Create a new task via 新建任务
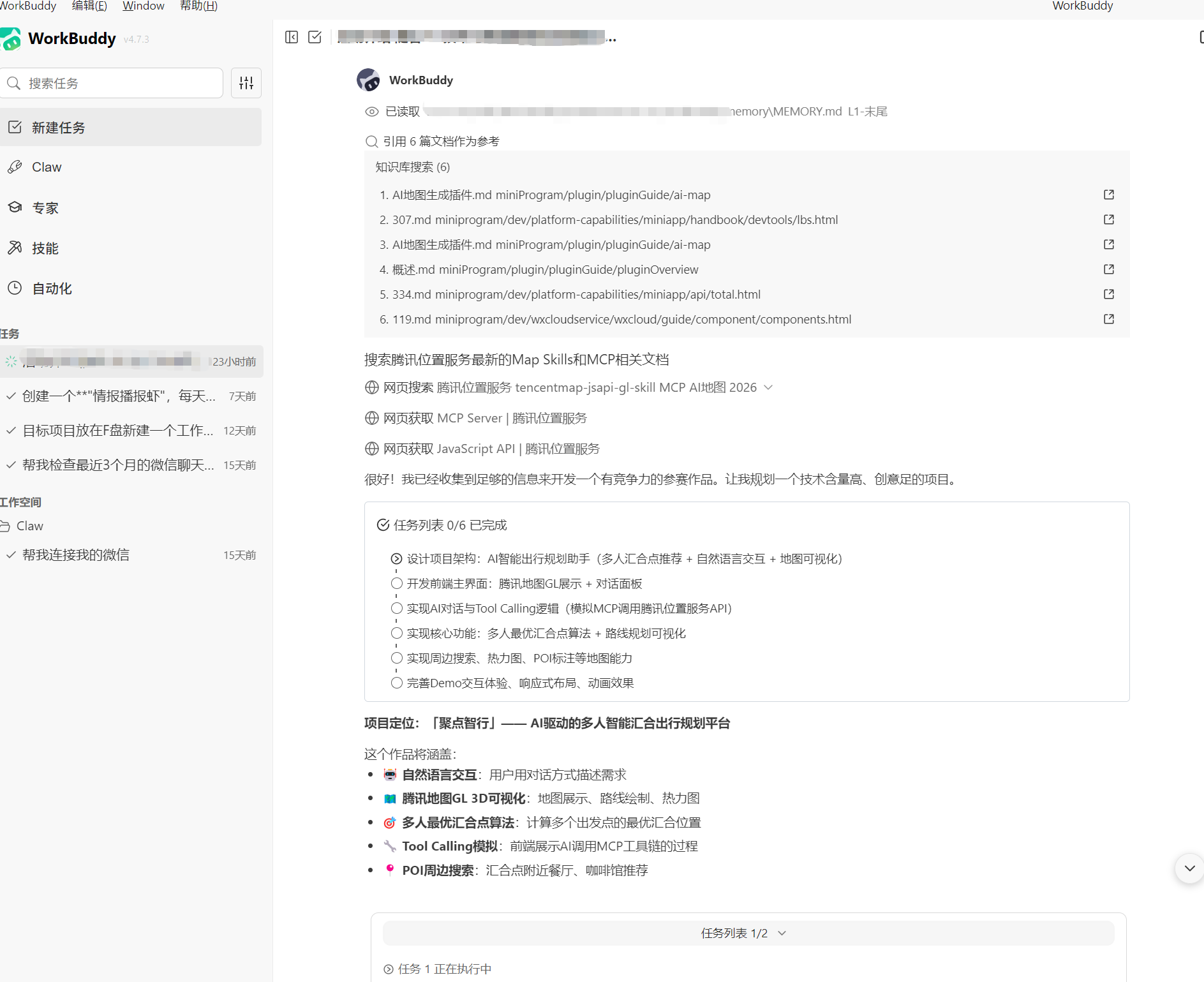1204x982 pixels. (x=58, y=127)
